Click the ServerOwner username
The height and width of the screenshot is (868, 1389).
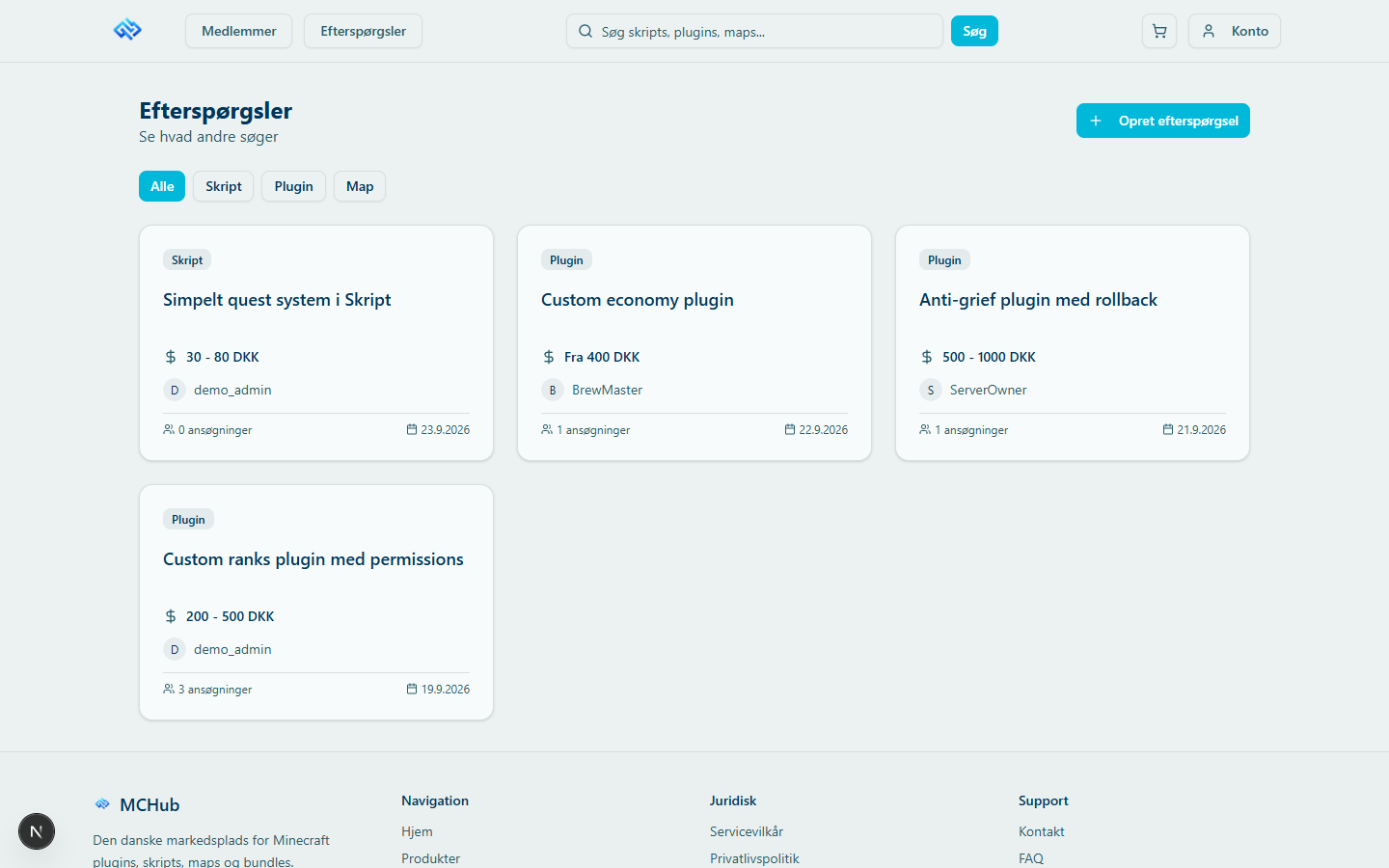tap(989, 390)
